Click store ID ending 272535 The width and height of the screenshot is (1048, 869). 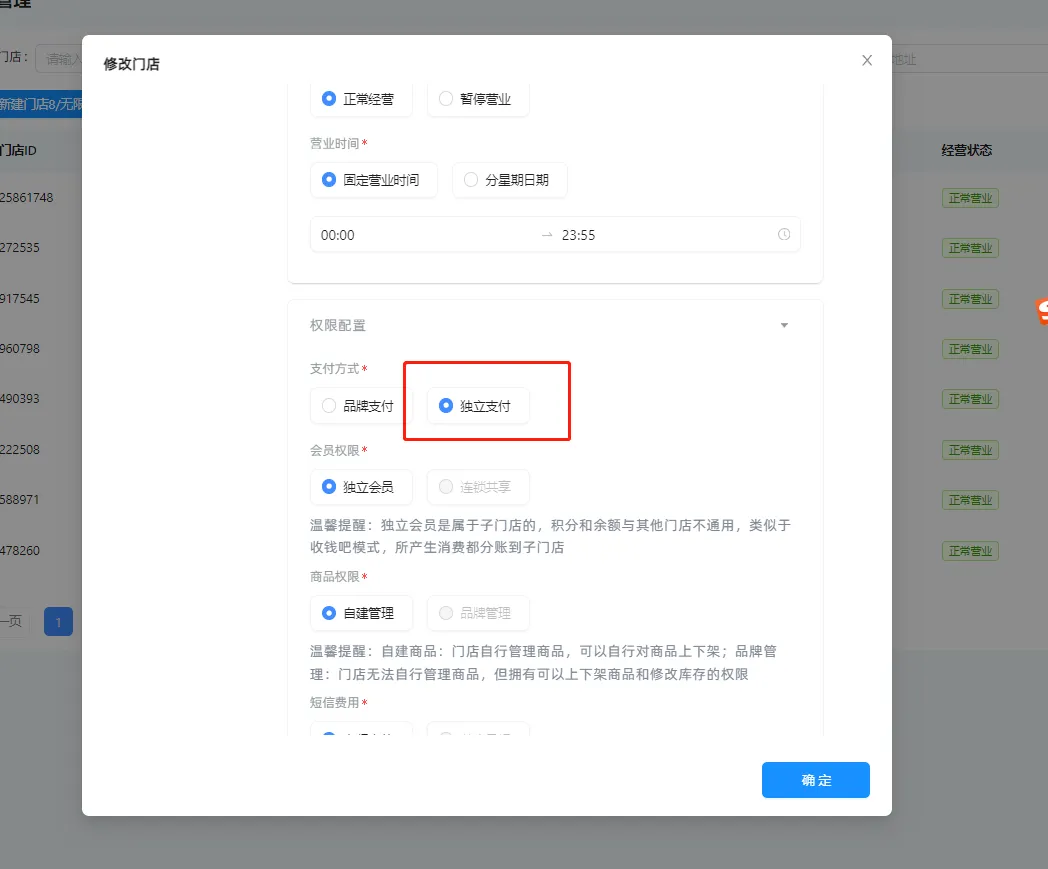click(20, 248)
